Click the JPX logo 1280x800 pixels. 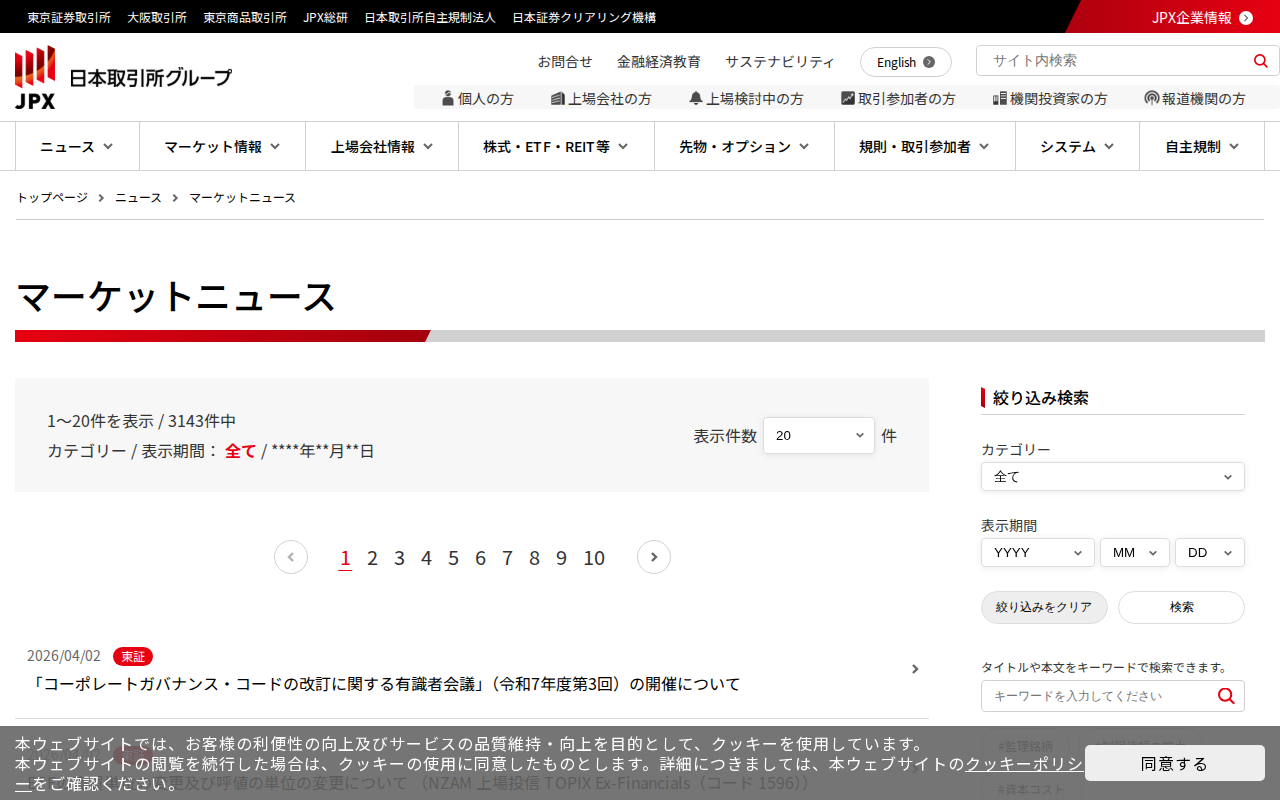pyautogui.click(x=123, y=77)
